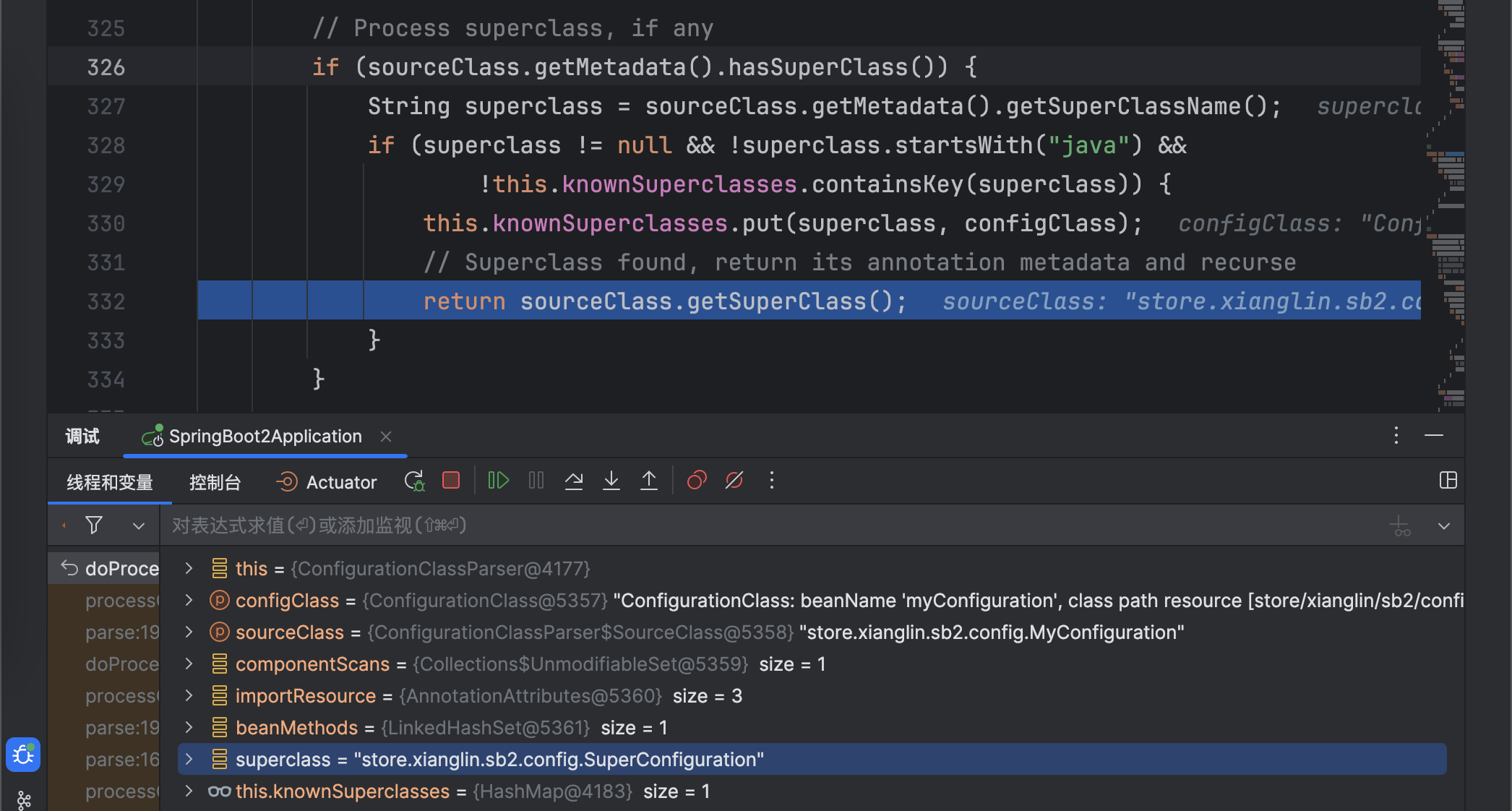Viewport: 1512px width, 811px height.
Task: Expand the sourceClass variable node
Action: coord(189,632)
